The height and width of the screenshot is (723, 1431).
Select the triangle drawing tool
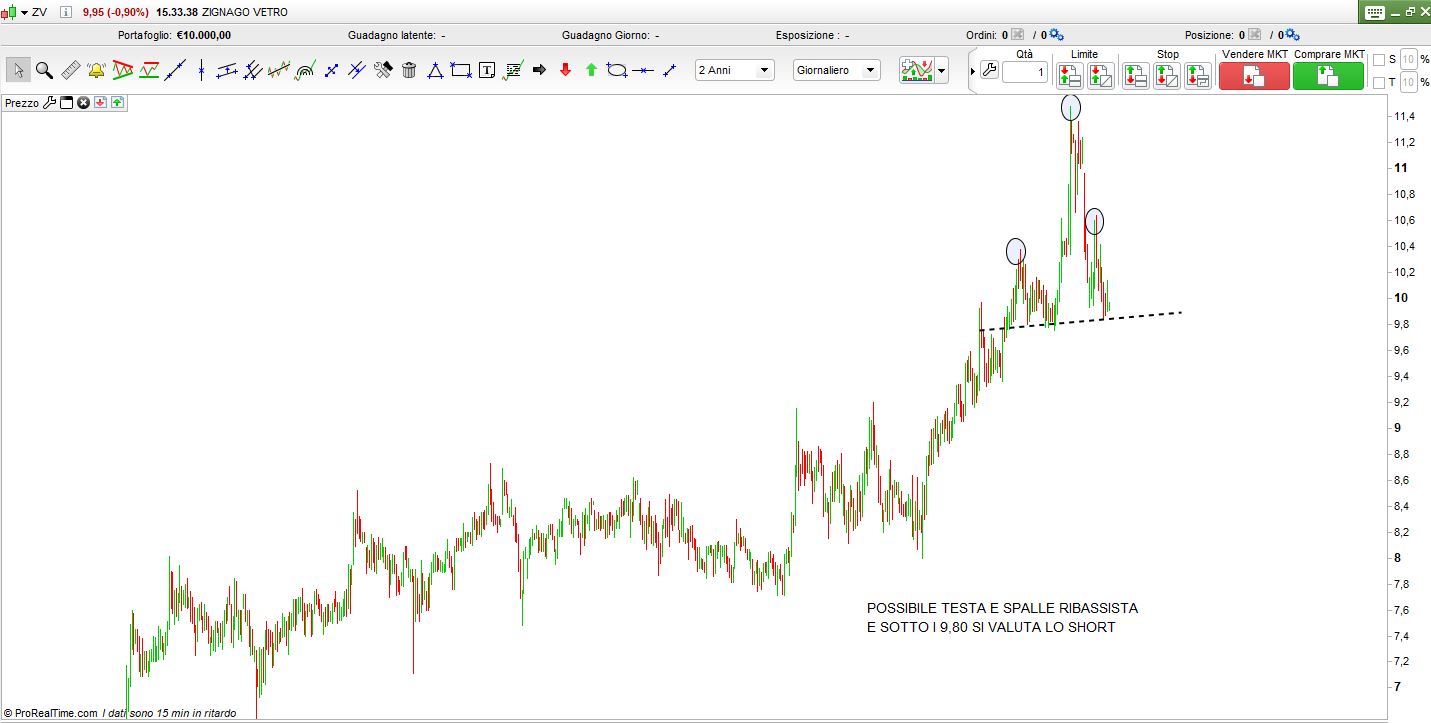pos(435,70)
